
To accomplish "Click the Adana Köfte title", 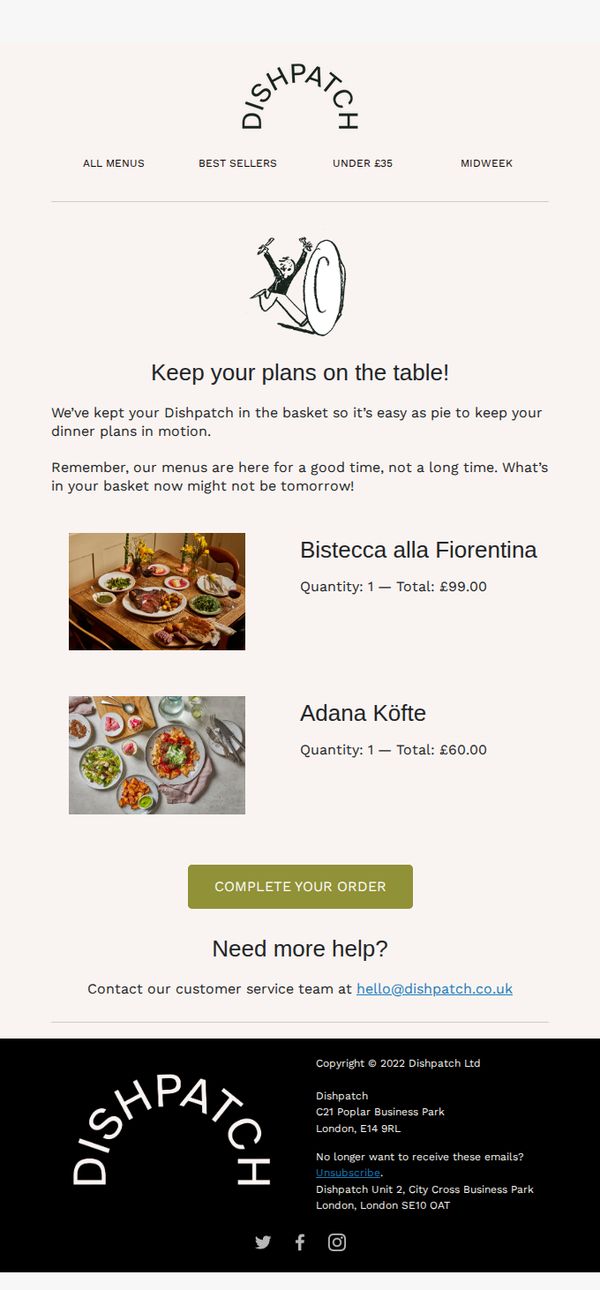I will 363,713.
